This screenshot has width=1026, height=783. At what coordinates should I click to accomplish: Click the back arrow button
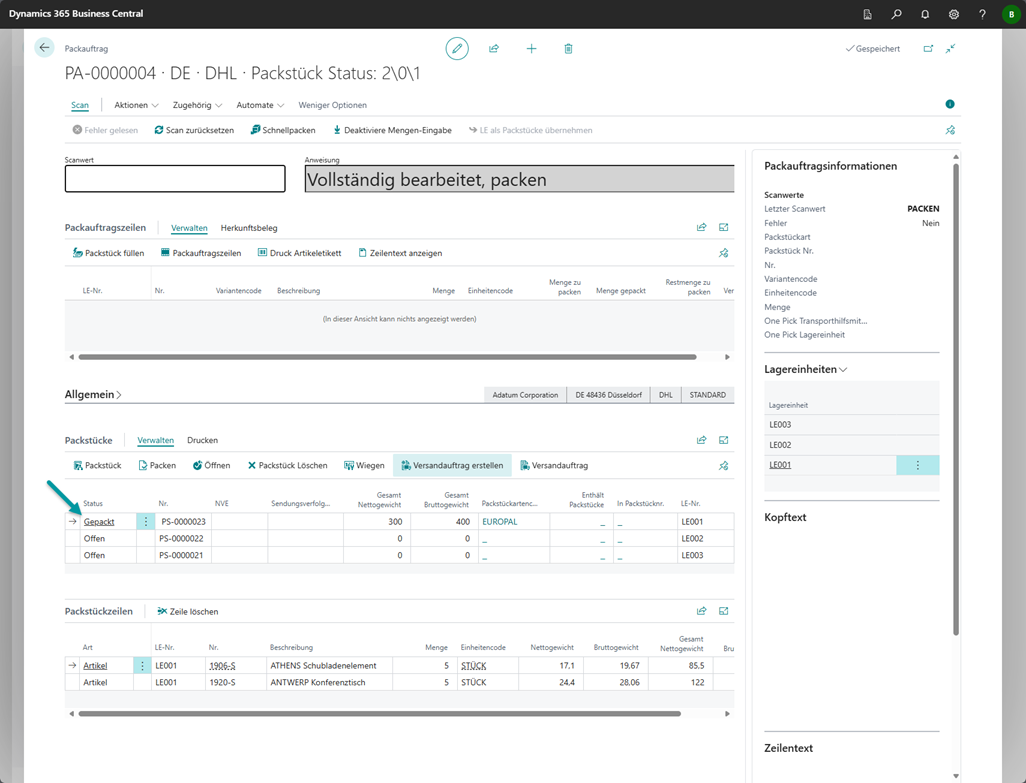[44, 48]
